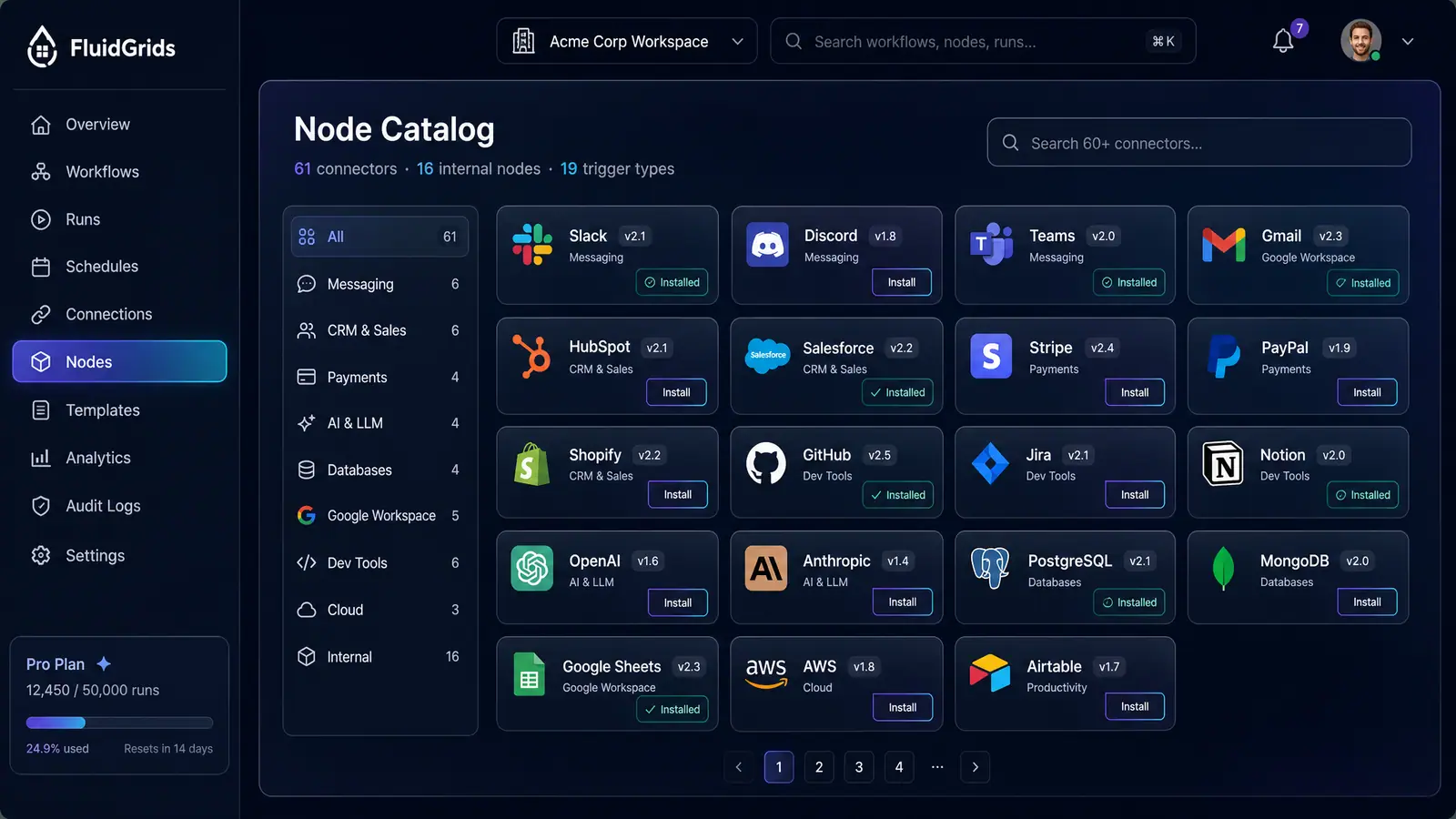
Task: Filter by Internal category
Action: (379, 656)
